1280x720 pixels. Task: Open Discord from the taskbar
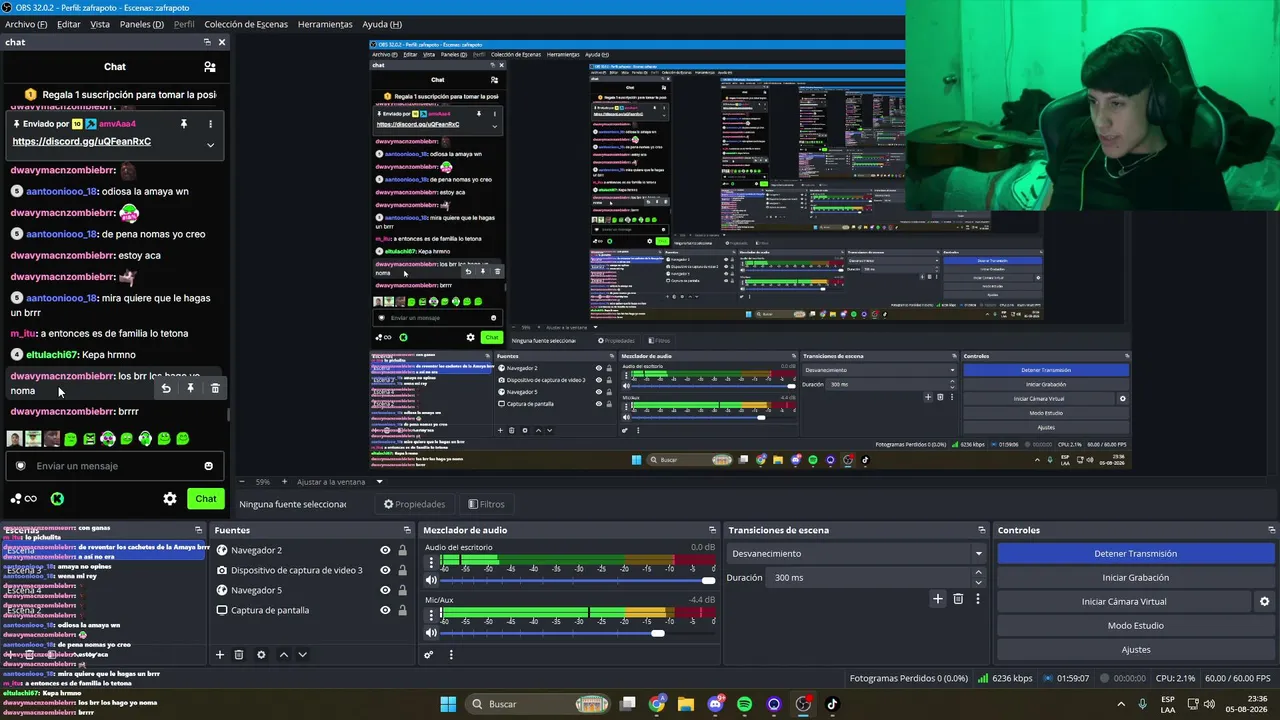(x=715, y=704)
